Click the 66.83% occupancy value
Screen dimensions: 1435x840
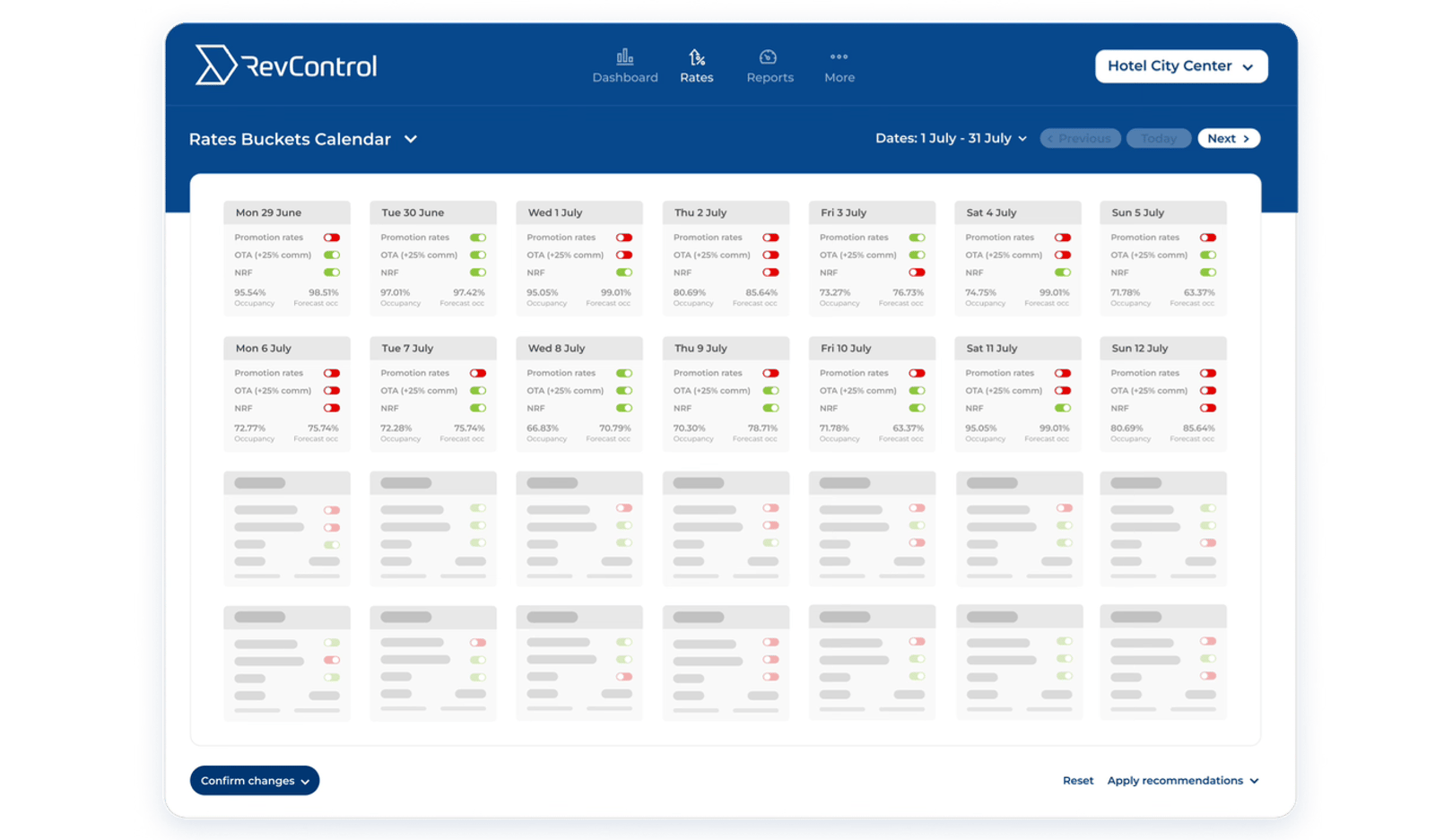(x=543, y=428)
